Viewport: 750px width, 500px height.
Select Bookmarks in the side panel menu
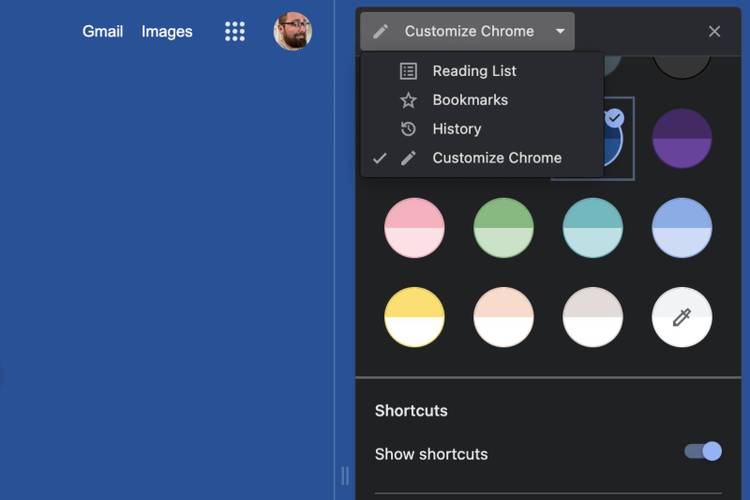[470, 100]
